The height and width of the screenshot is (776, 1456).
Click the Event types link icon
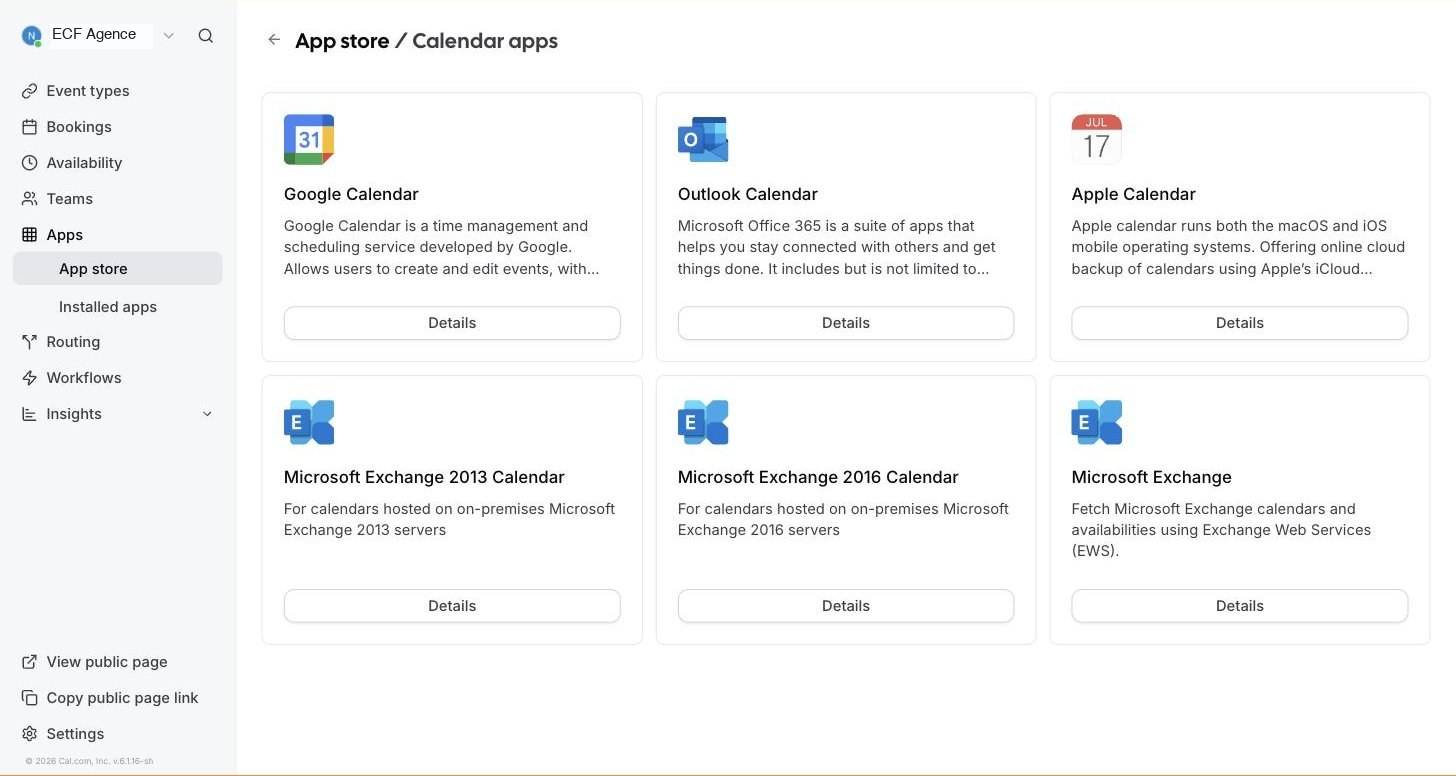click(30, 91)
